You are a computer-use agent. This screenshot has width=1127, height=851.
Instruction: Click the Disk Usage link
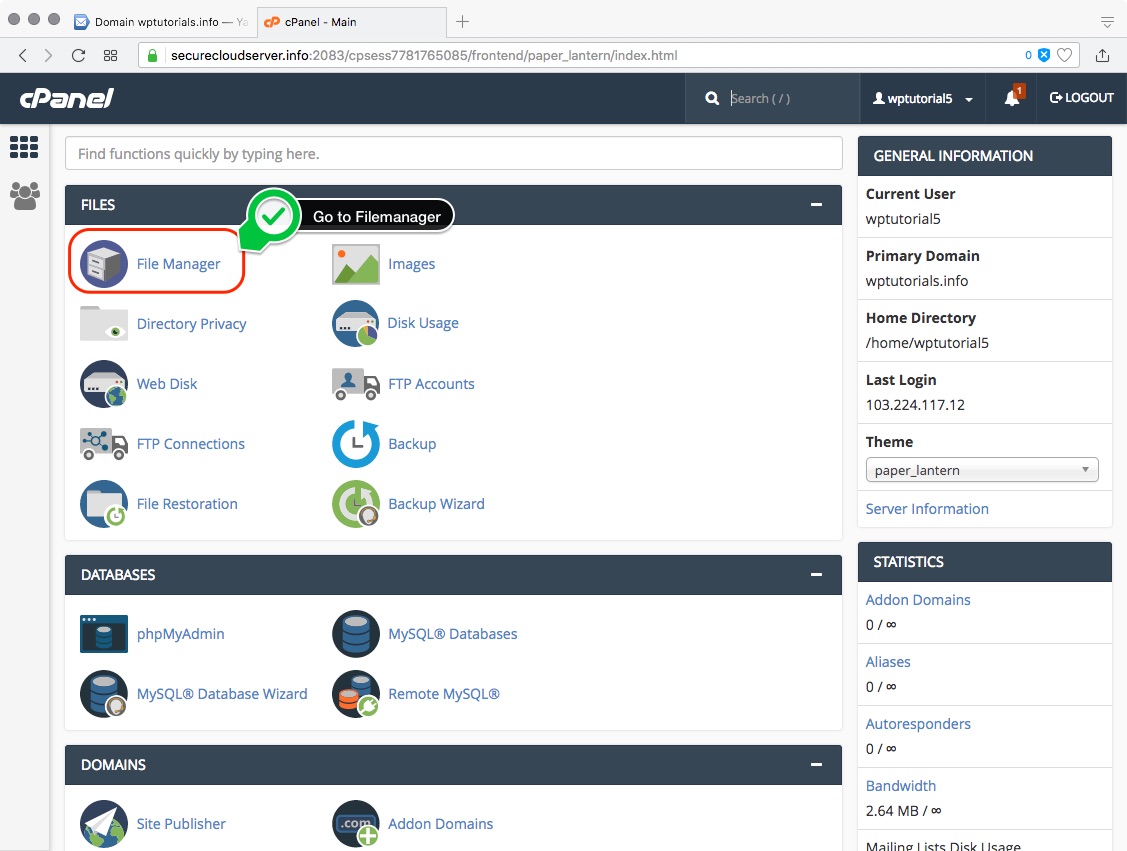(x=423, y=323)
